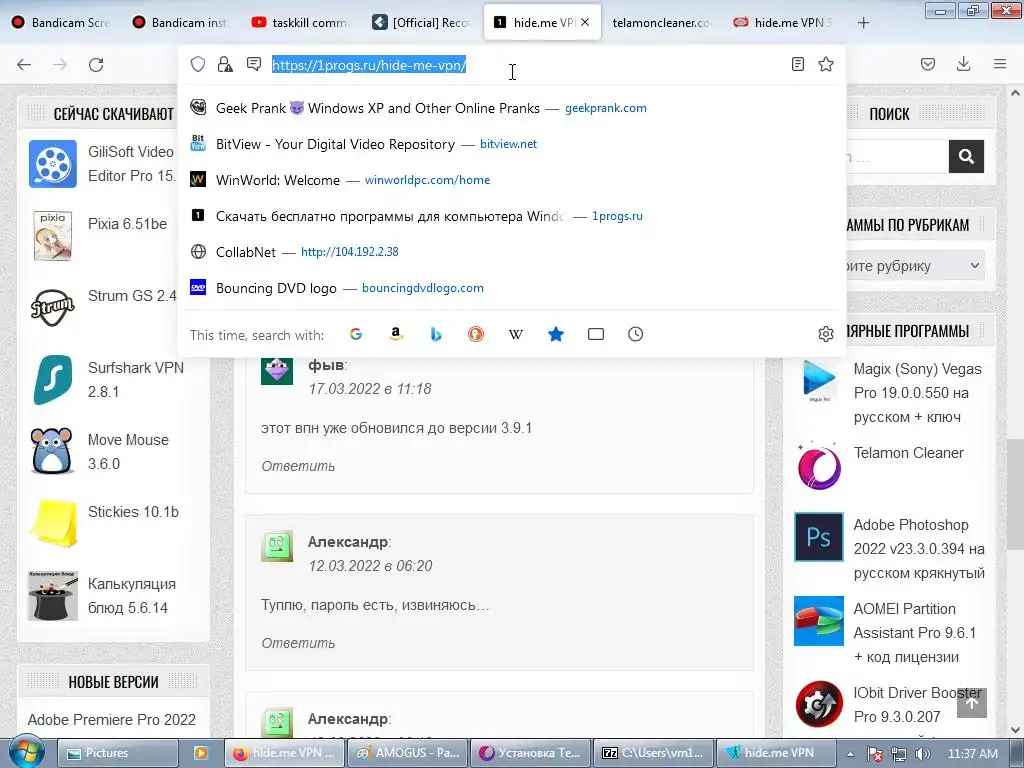Select BitView suggestion
This screenshot has height=768, width=1024.
[511, 144]
